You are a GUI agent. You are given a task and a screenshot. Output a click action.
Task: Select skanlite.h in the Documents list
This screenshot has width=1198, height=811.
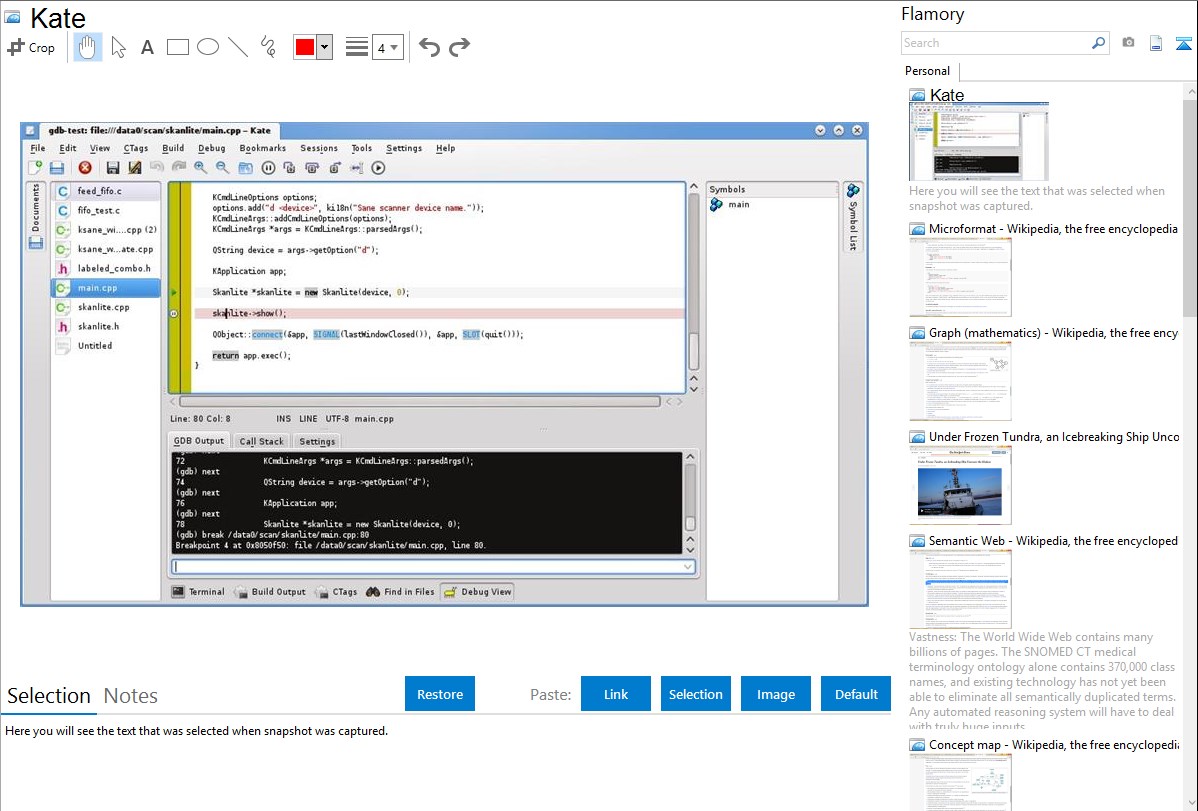click(106, 326)
